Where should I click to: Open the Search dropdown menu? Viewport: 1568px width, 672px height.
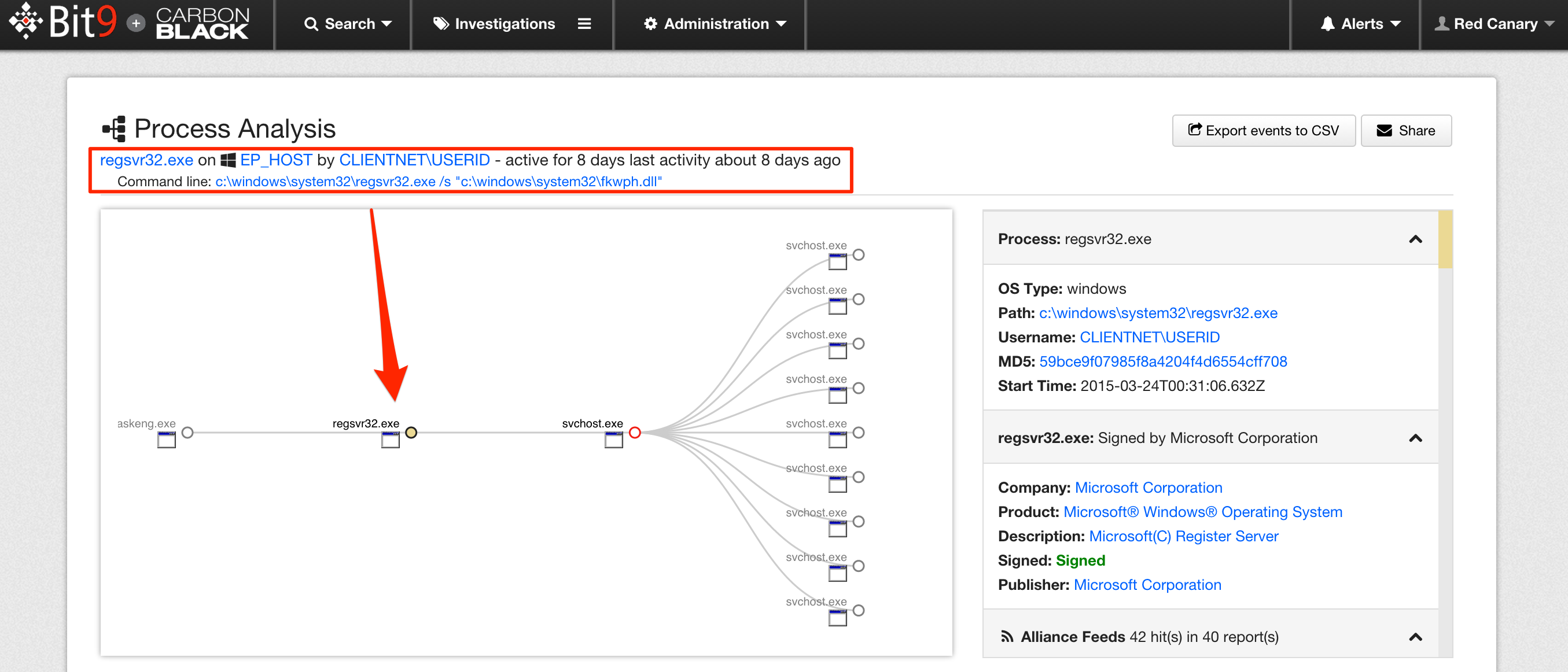pos(348,24)
